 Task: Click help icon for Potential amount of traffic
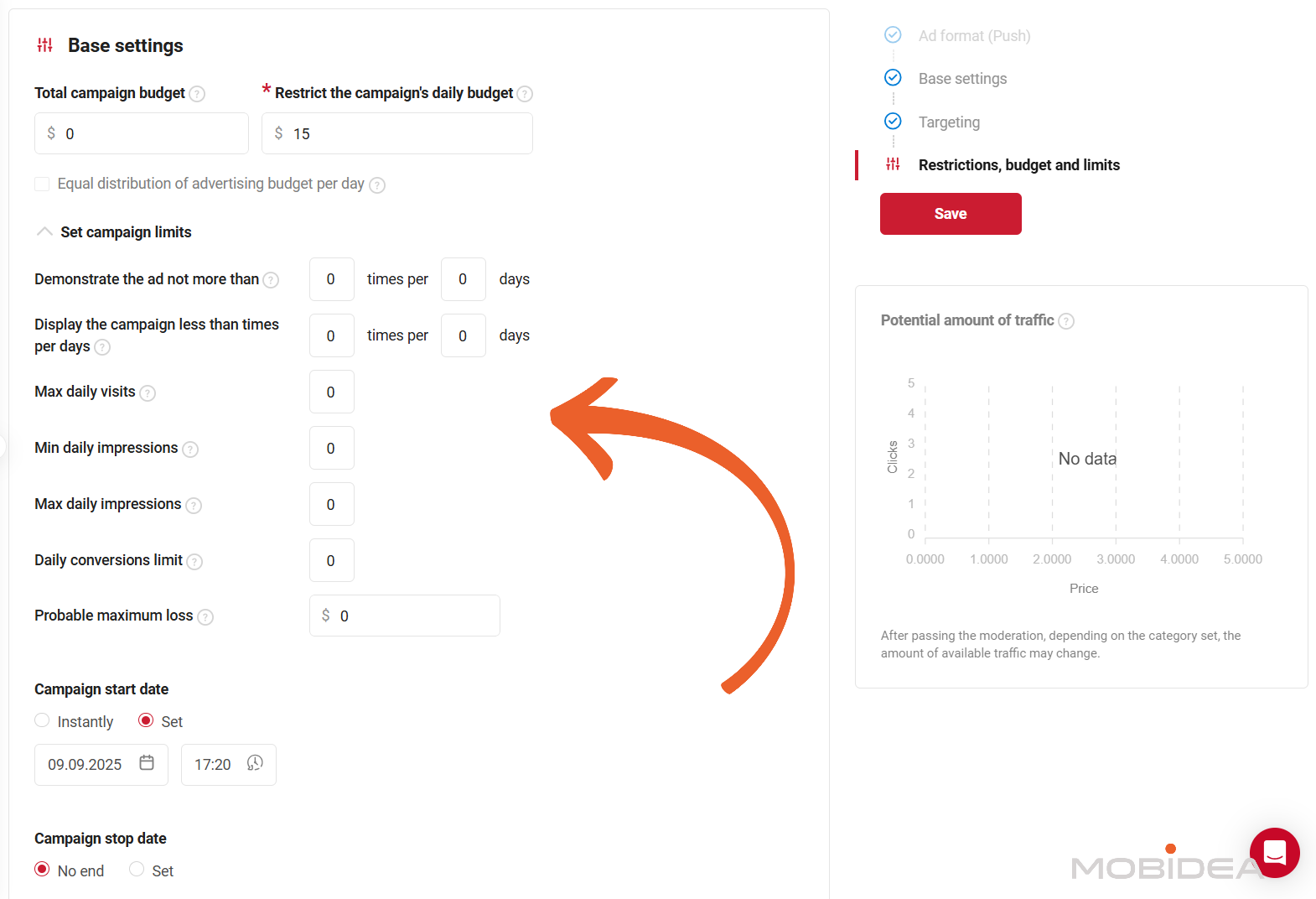[1066, 321]
